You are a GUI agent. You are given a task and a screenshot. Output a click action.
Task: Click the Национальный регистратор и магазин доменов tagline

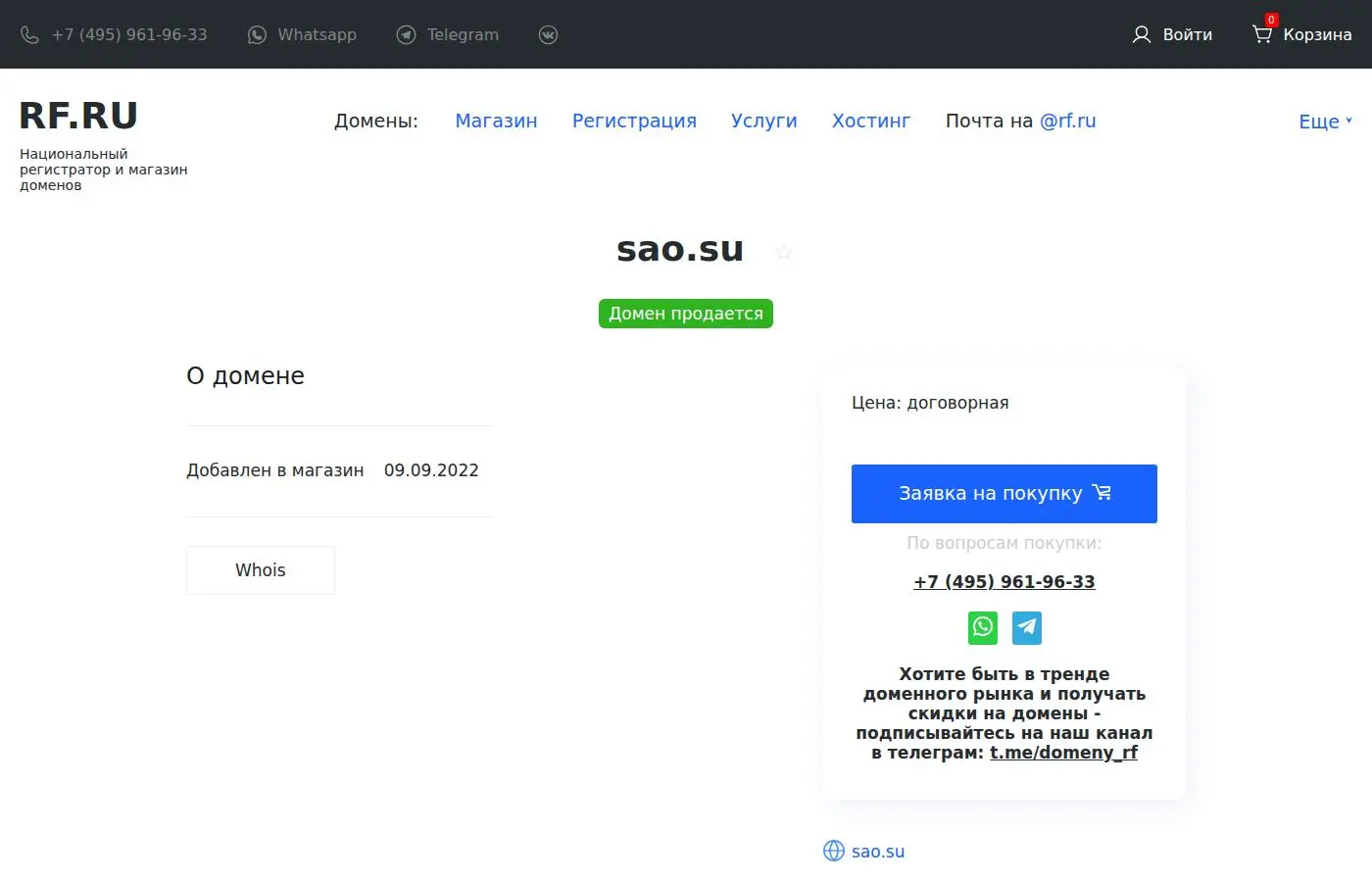click(x=104, y=170)
